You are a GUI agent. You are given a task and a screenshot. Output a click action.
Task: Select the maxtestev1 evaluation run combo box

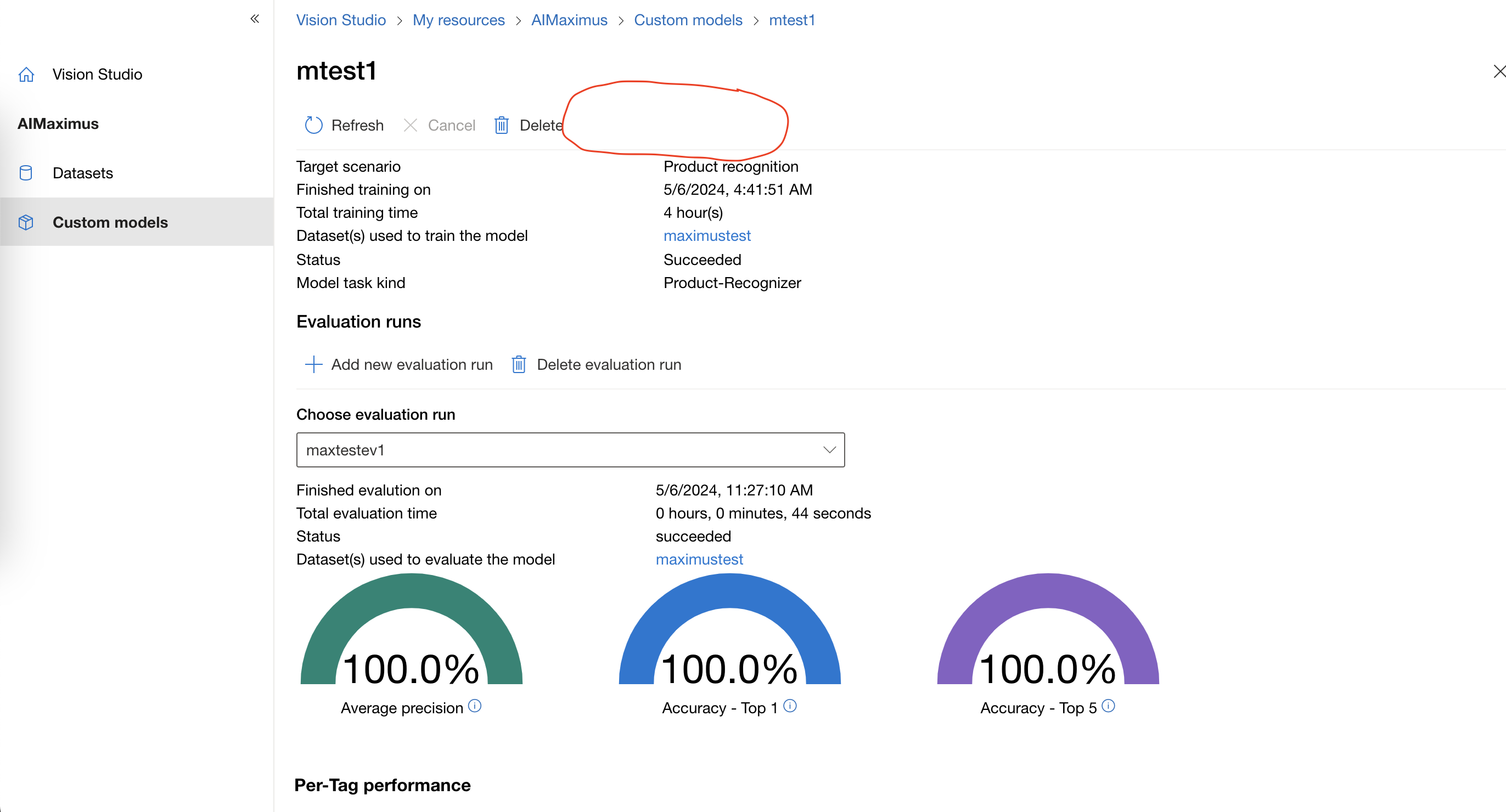coord(571,449)
